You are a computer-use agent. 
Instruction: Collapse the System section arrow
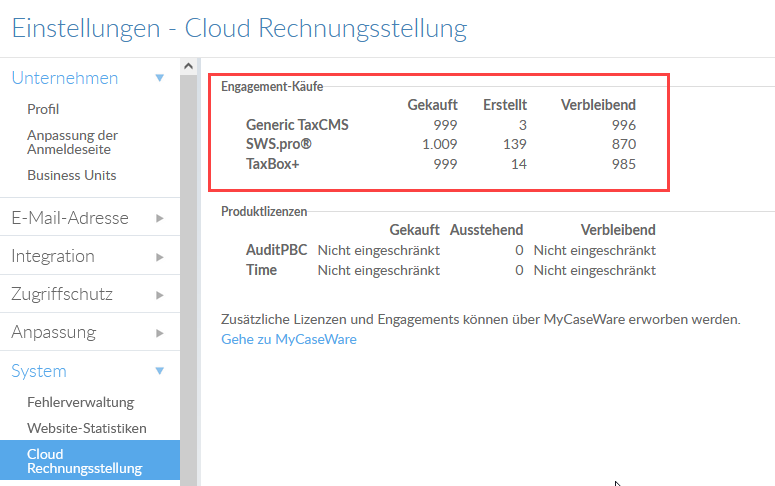click(160, 371)
